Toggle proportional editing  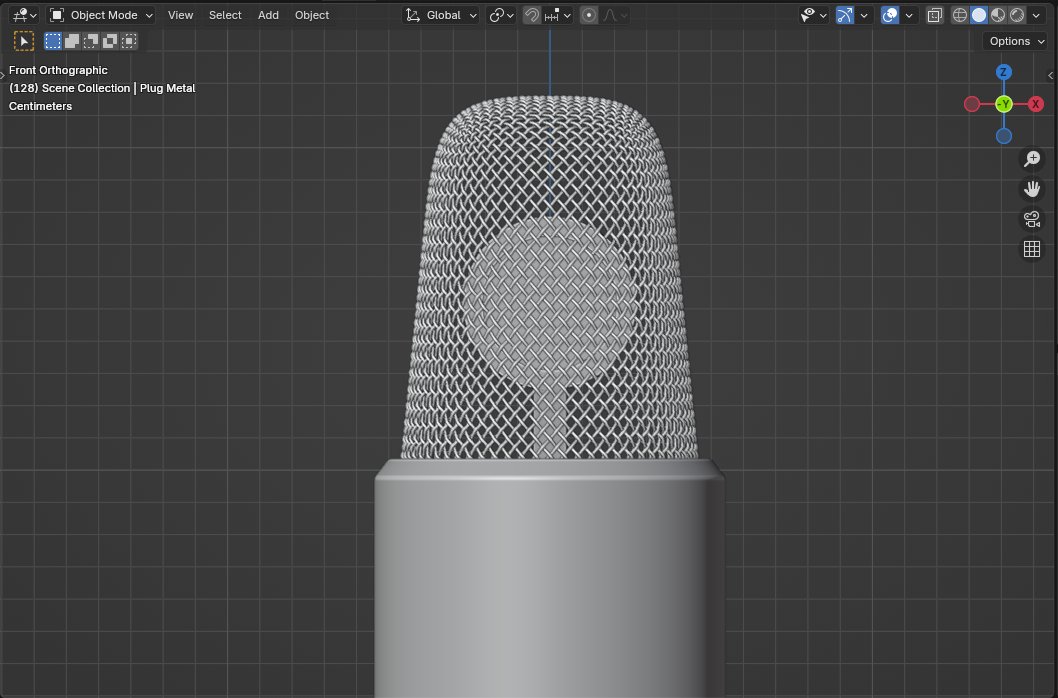(x=588, y=15)
